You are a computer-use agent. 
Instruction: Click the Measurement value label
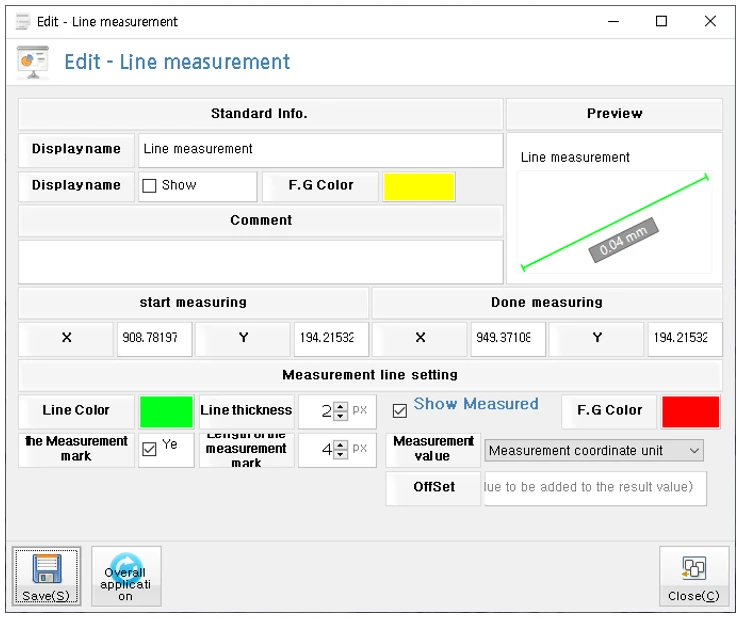[433, 449]
